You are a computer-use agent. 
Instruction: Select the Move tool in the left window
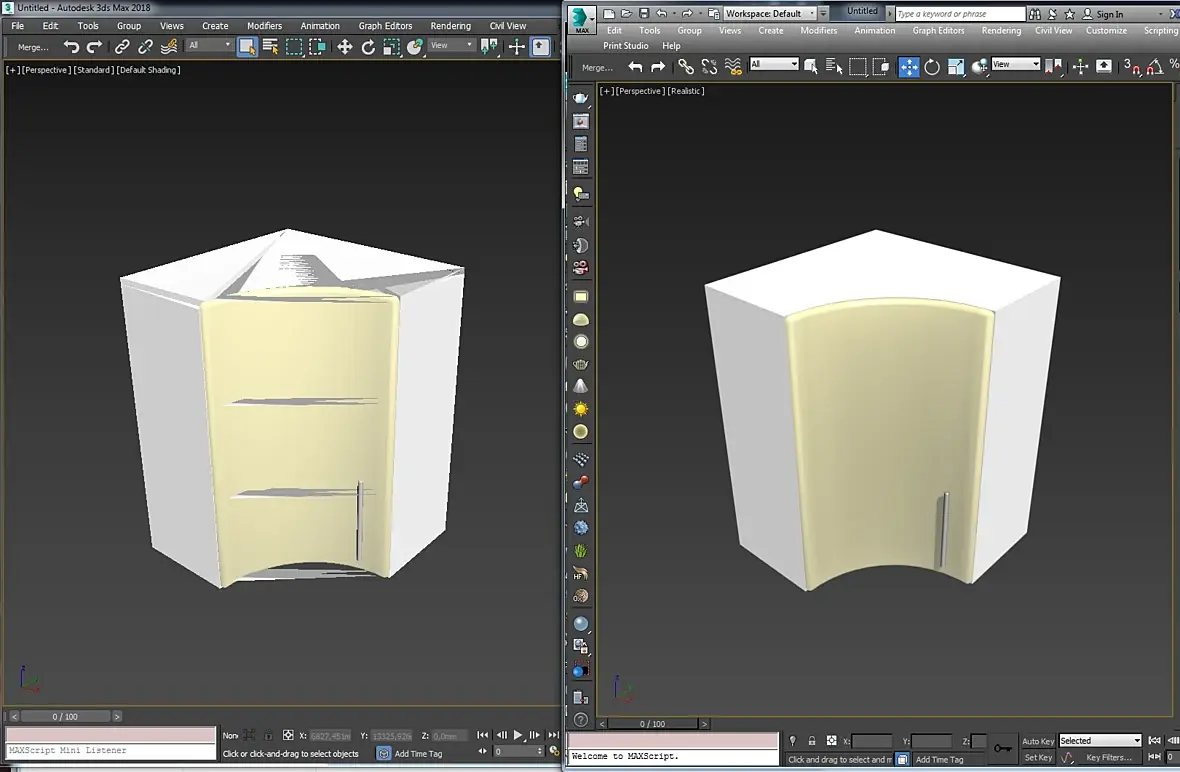344,47
